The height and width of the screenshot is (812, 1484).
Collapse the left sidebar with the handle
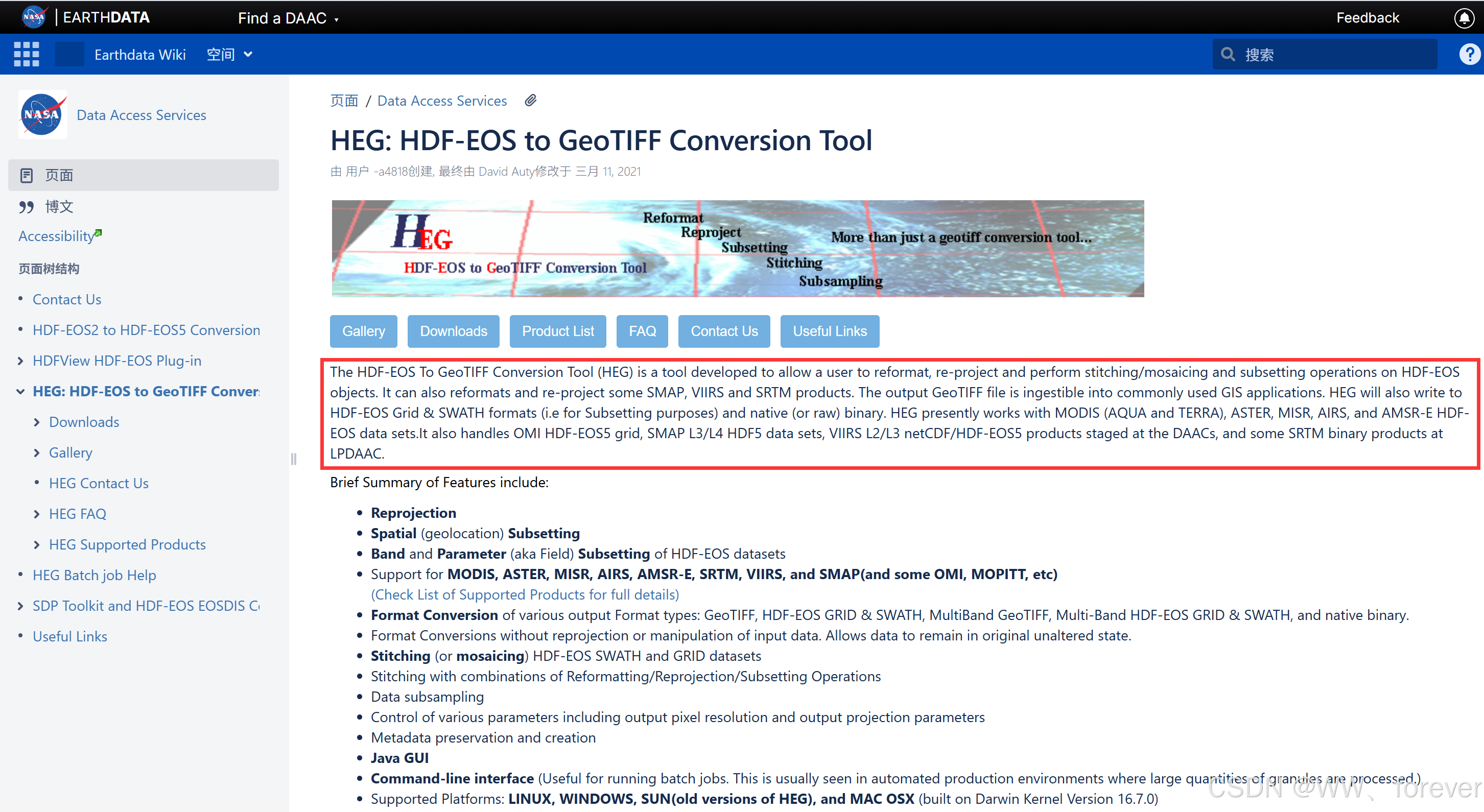coord(294,459)
